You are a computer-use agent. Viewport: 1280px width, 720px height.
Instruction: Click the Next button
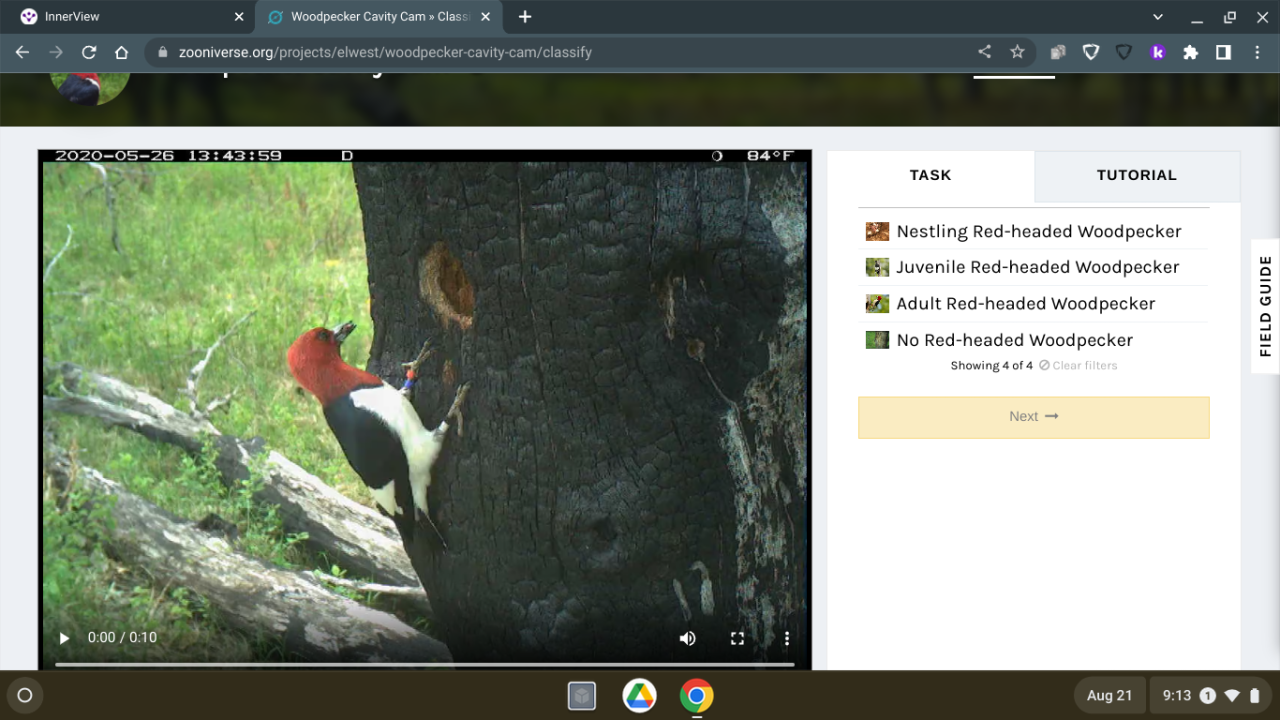pos(1034,417)
